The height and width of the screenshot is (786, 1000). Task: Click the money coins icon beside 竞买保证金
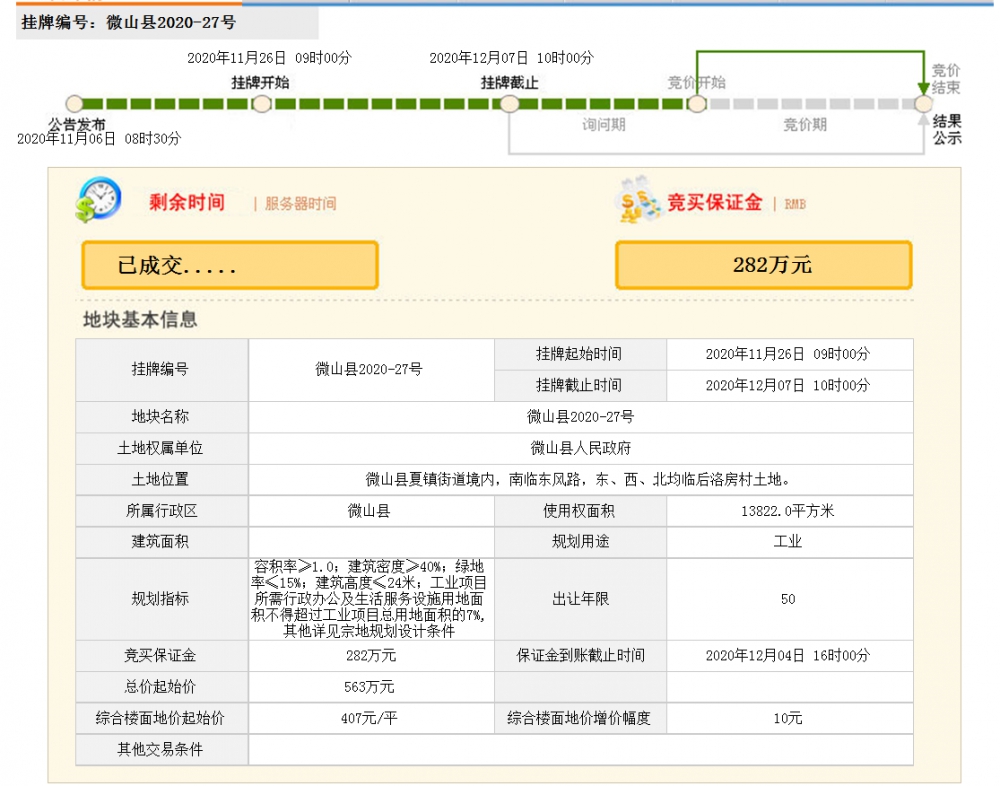638,200
